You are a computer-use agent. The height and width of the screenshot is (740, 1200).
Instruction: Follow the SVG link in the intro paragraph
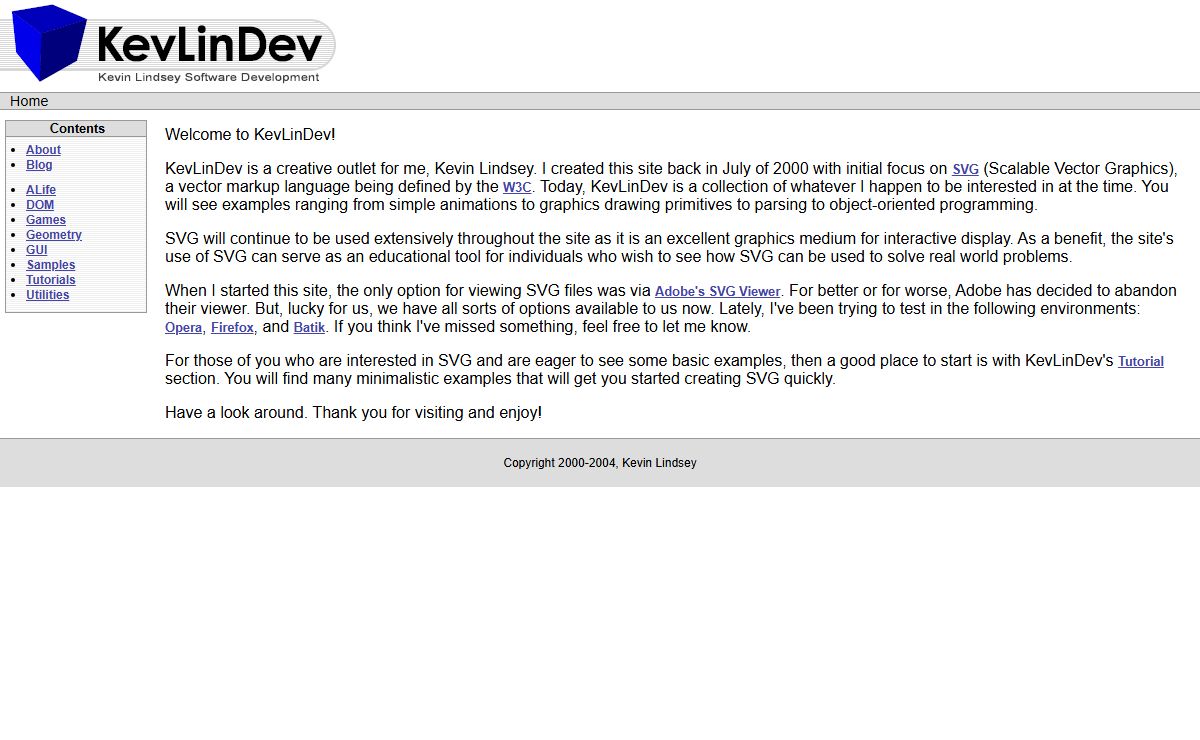(965, 170)
